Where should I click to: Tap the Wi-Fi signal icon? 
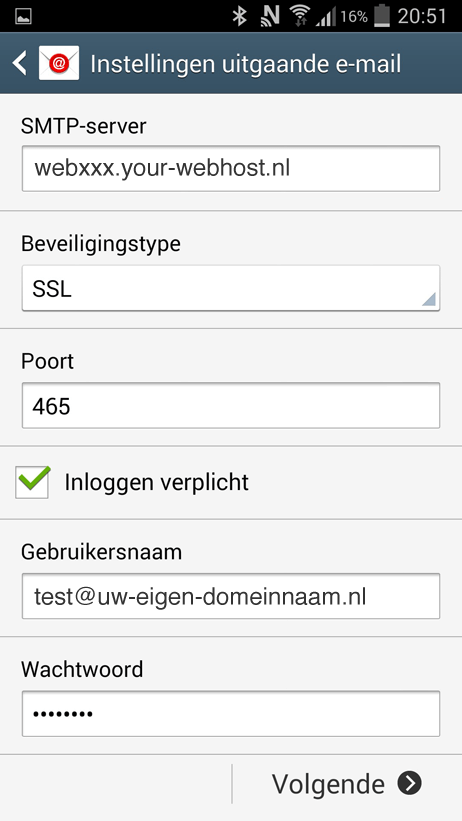300,16
